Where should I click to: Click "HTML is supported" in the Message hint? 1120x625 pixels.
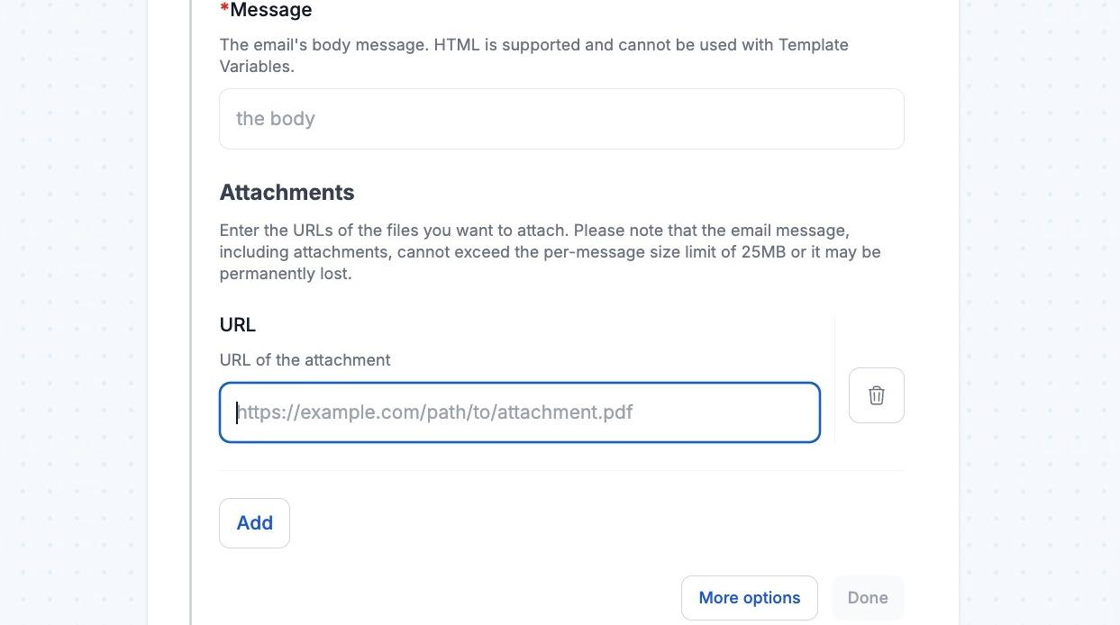point(496,45)
